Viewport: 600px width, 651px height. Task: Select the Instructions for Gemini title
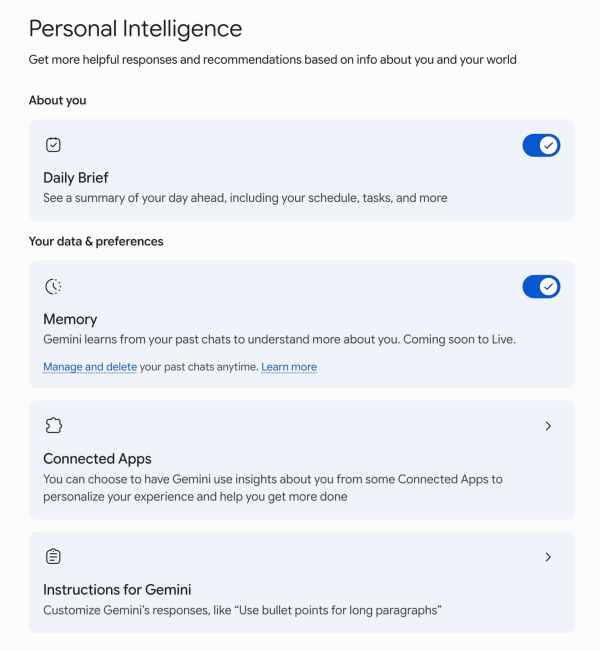point(117,590)
